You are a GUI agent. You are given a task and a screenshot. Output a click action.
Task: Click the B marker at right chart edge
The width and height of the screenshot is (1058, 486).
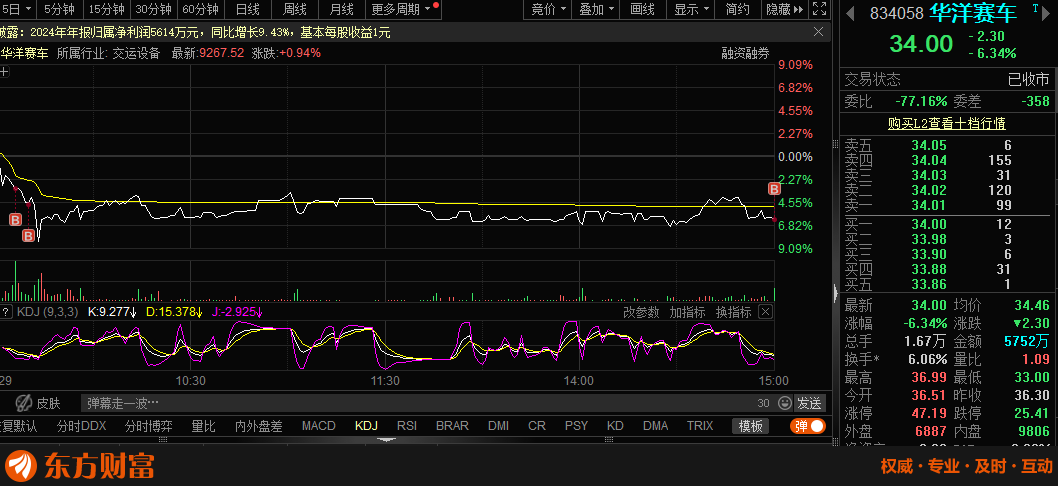[x=775, y=188]
